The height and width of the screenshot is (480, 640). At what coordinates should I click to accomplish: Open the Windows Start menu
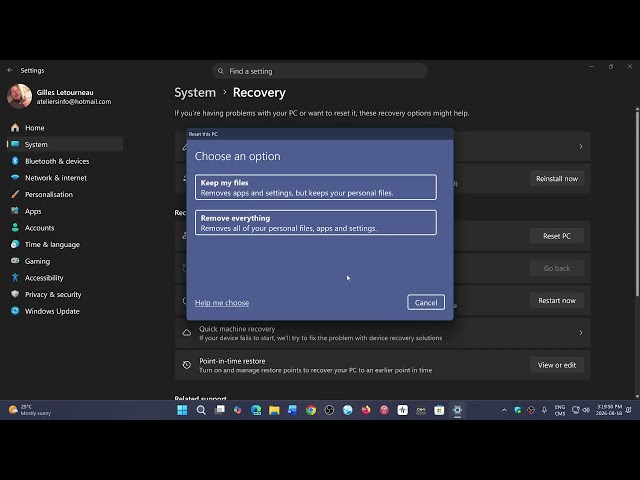[182, 410]
